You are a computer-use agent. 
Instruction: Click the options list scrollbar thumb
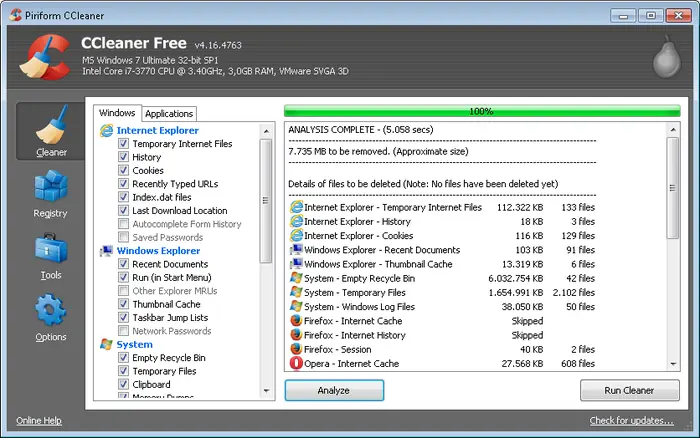[266, 201]
